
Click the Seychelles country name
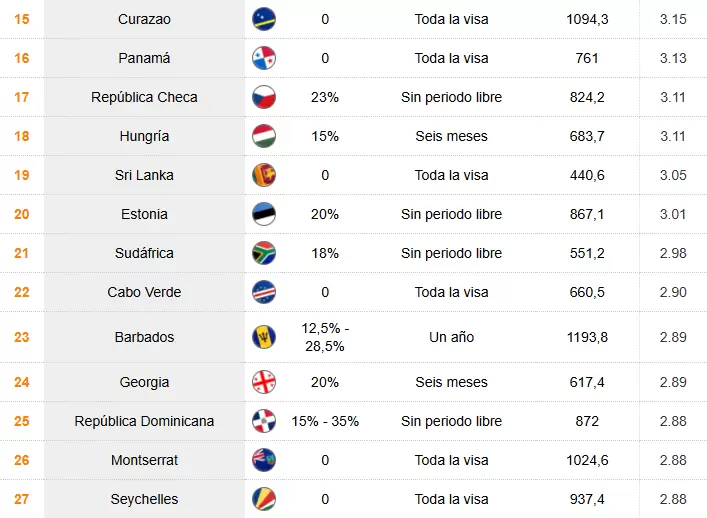(144, 499)
